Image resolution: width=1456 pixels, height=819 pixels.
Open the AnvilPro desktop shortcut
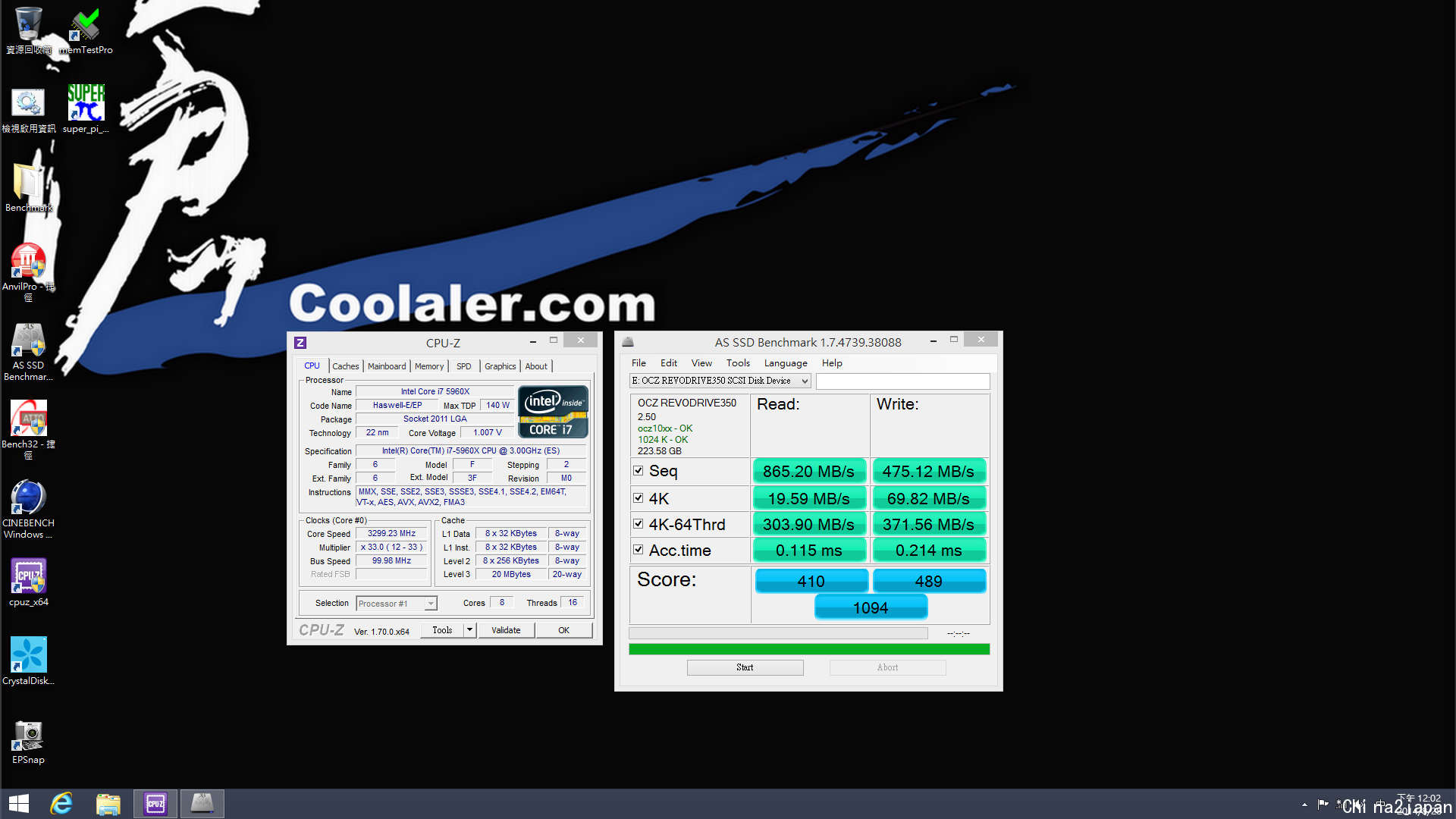[29, 271]
